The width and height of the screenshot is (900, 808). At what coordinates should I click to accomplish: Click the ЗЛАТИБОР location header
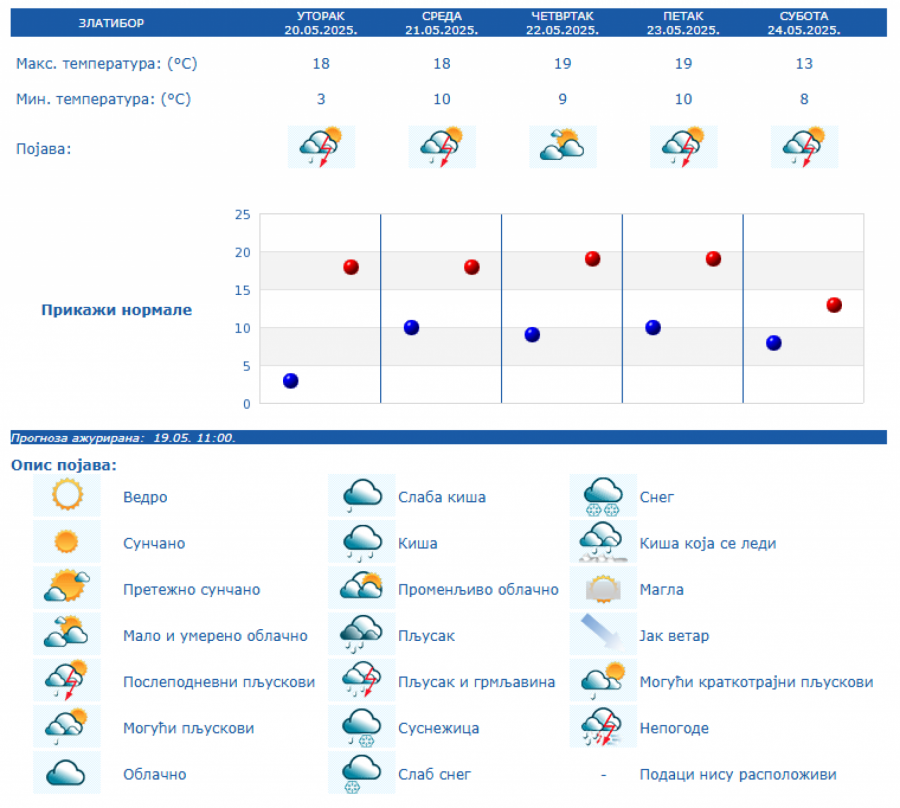pyautogui.click(x=111, y=23)
